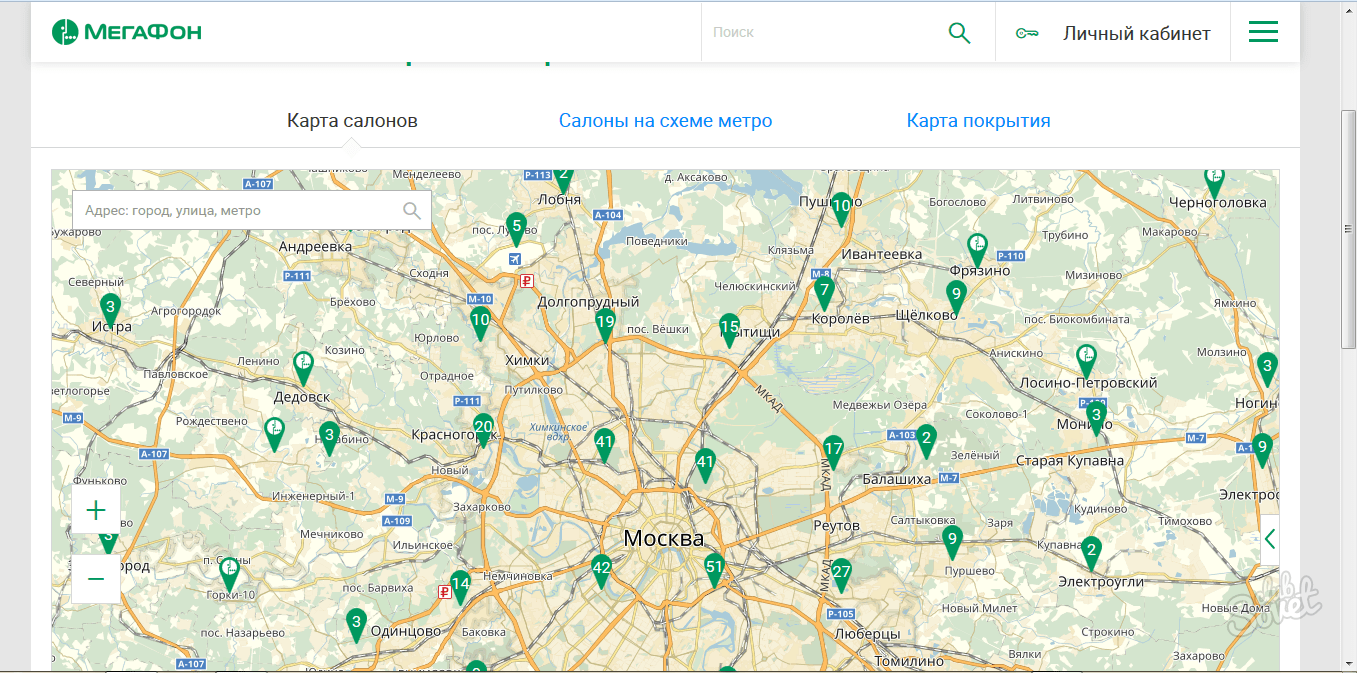Select the salon marker near Дедовск

tap(303, 366)
